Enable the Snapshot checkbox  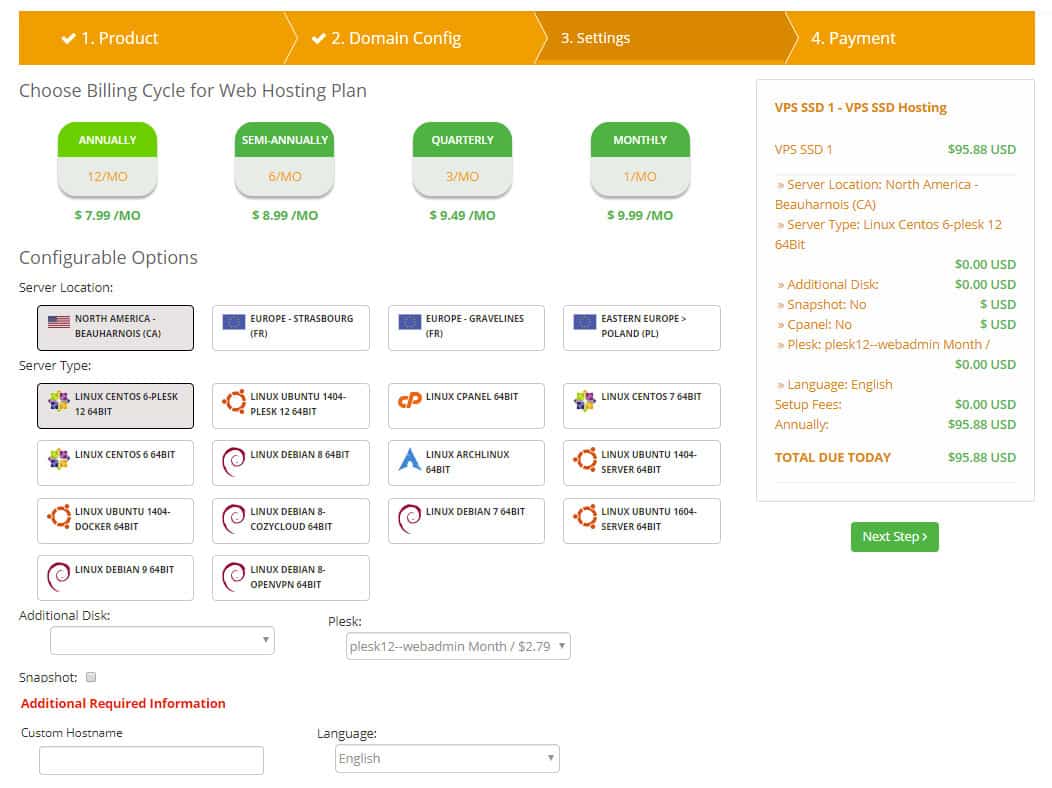click(x=91, y=677)
